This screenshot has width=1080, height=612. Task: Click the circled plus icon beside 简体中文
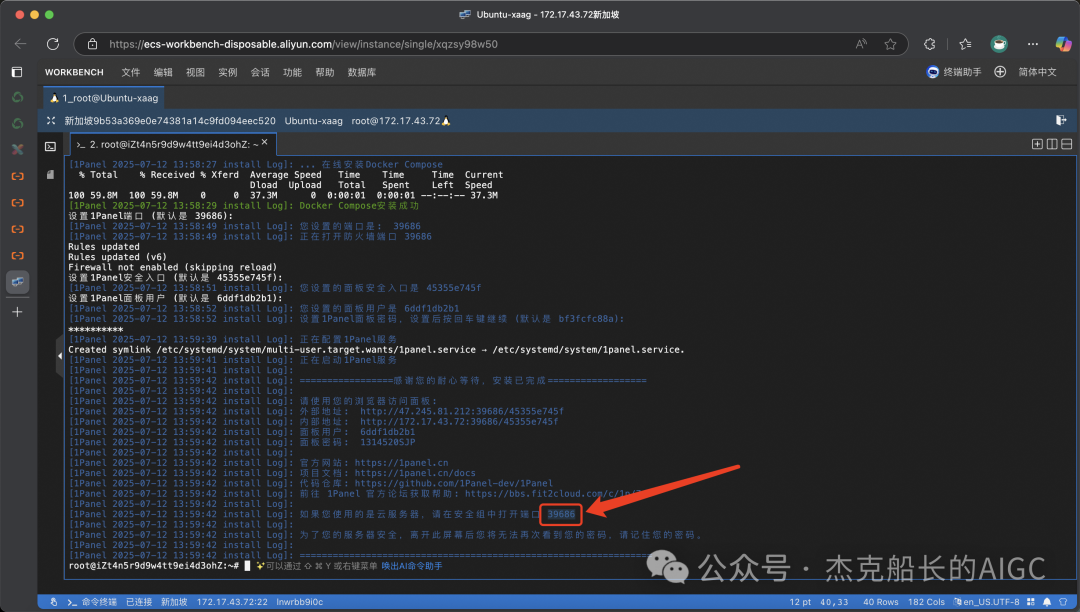tap(1000, 72)
